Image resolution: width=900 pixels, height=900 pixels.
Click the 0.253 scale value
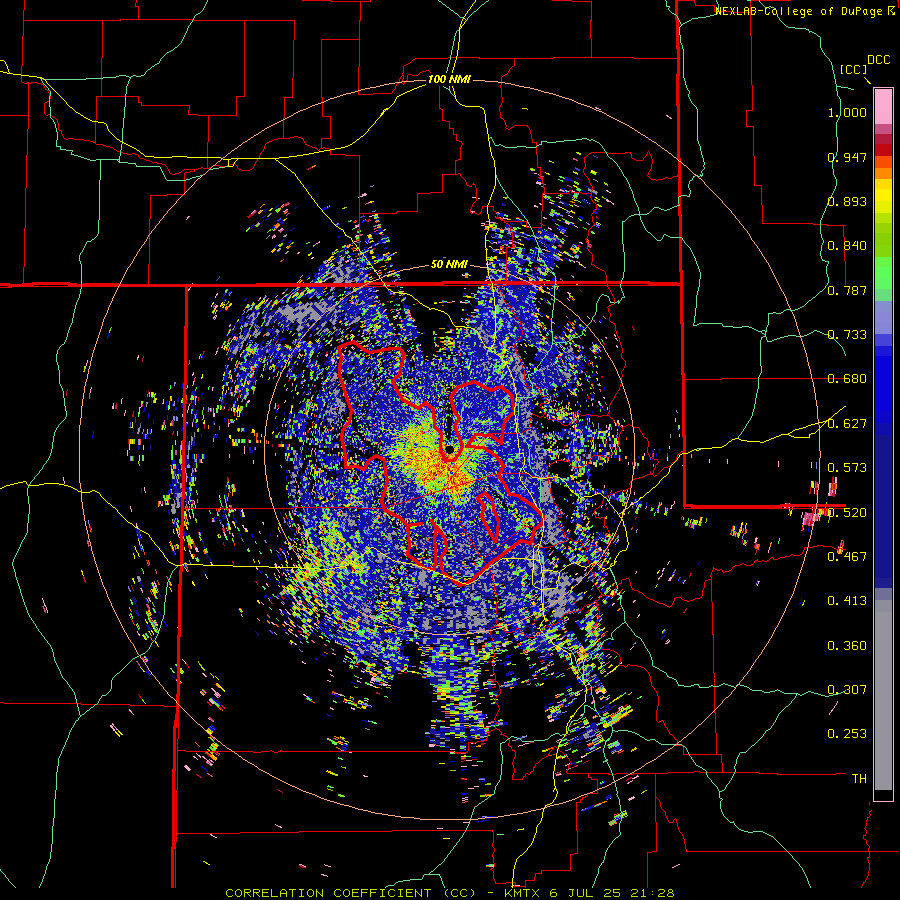(x=847, y=734)
